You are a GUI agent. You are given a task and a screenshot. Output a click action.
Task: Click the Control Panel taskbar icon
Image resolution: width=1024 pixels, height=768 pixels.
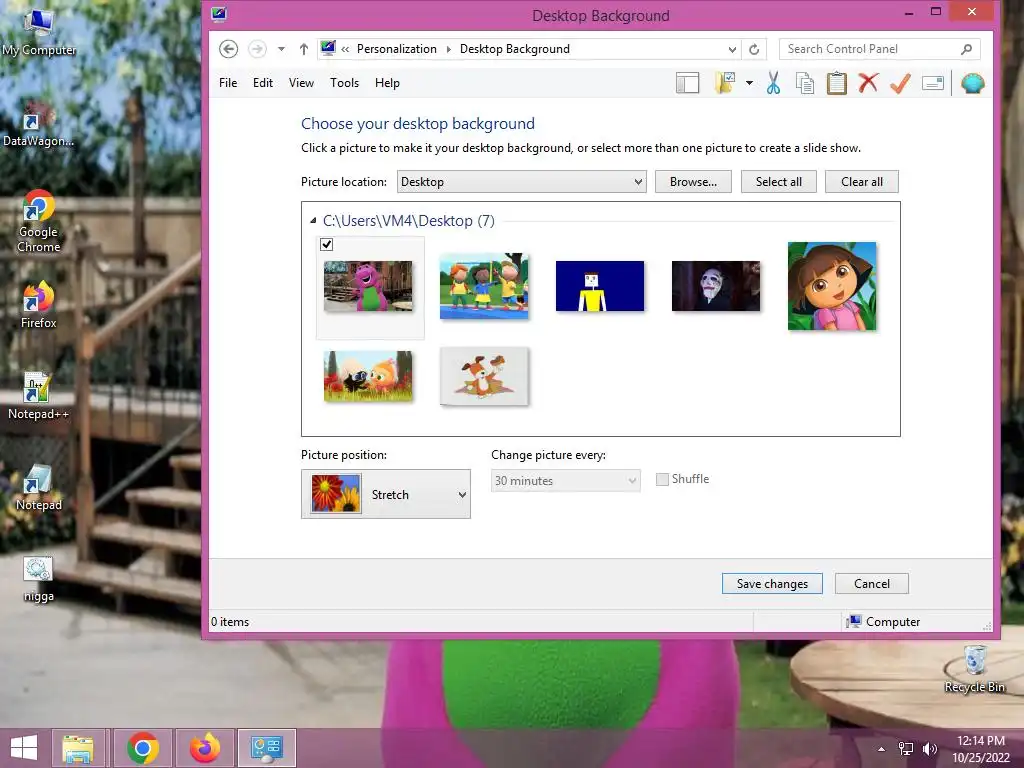pos(267,748)
